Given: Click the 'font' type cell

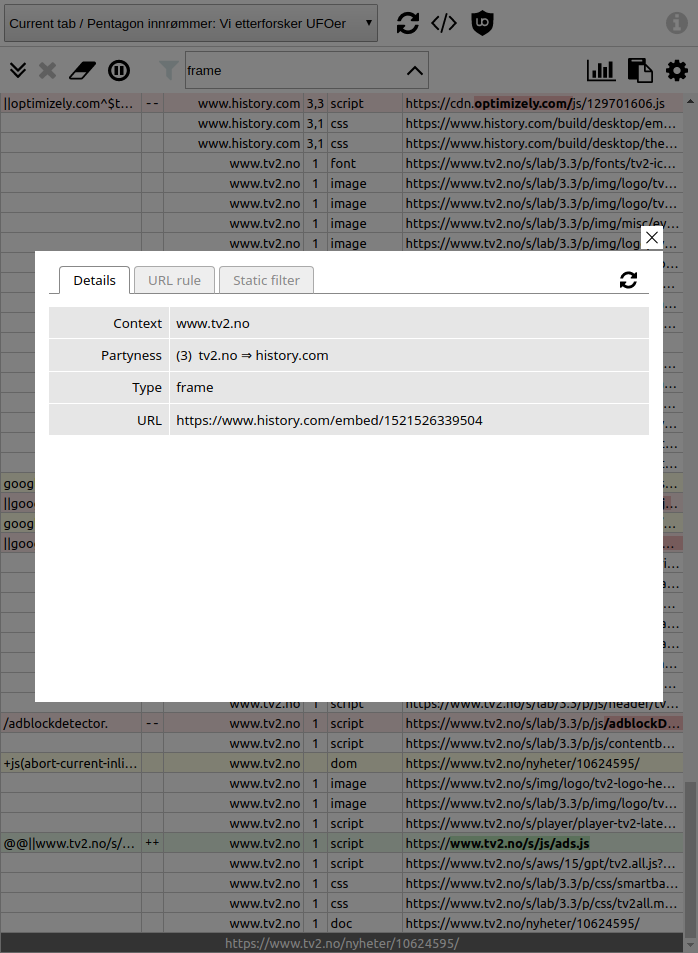Looking at the screenshot, I should pos(365,163).
